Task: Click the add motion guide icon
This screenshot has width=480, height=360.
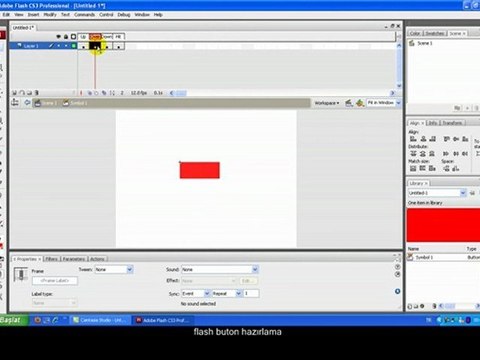Action: (x=22, y=93)
